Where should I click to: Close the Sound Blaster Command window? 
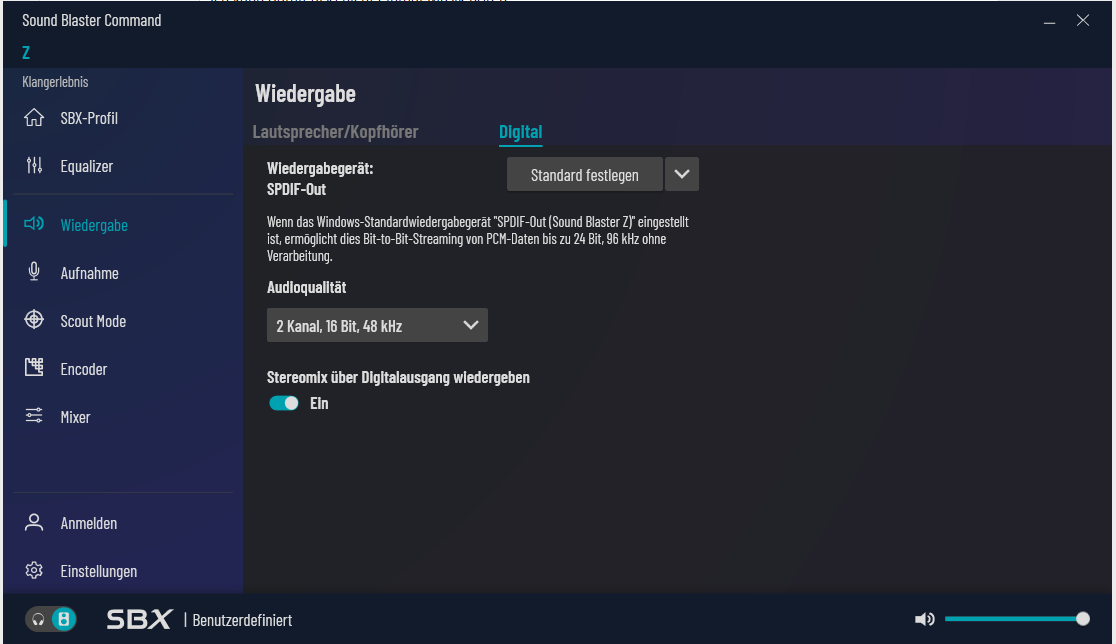pos(1083,21)
